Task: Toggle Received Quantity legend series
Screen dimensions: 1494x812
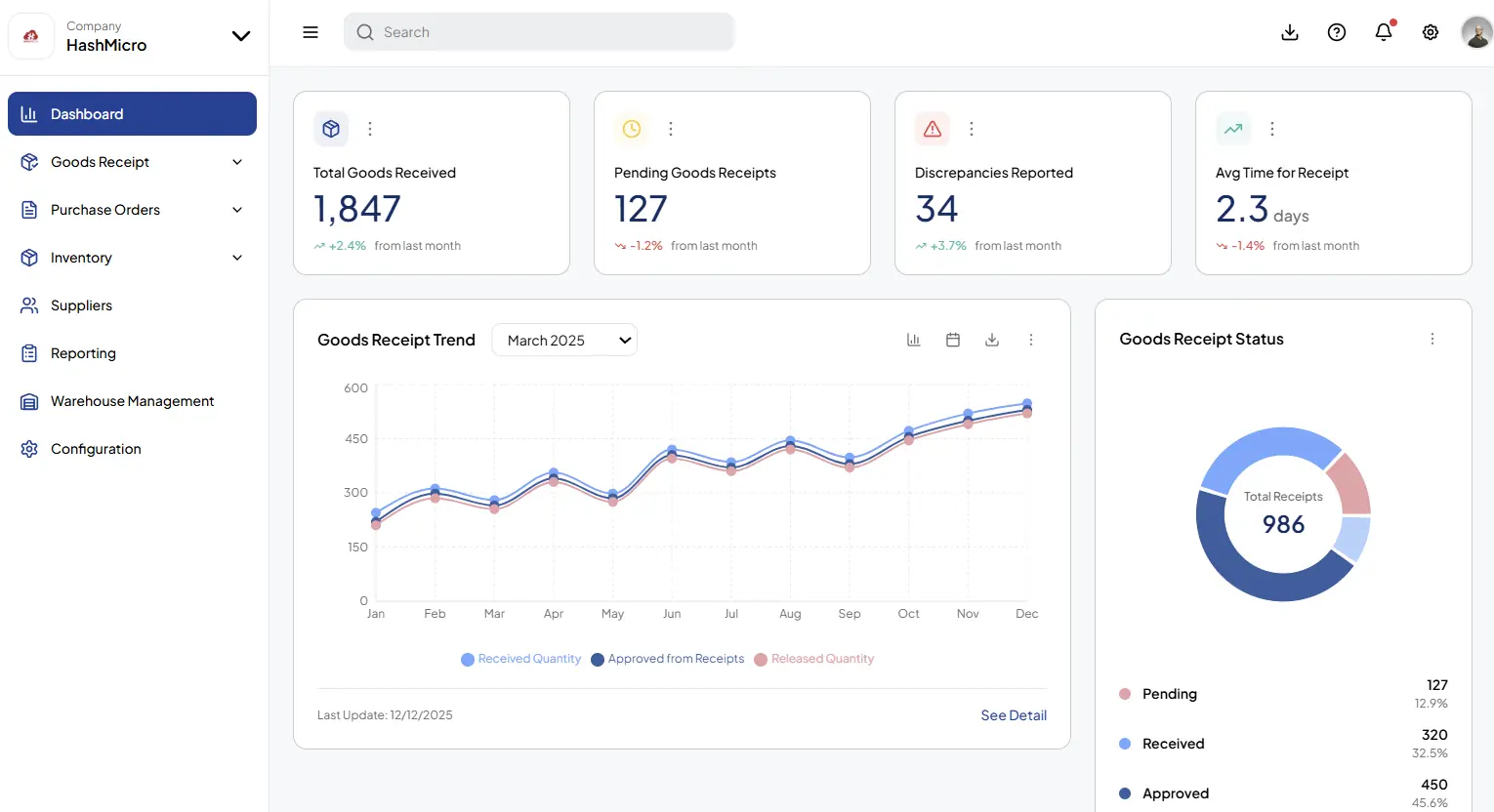Action: click(x=521, y=659)
